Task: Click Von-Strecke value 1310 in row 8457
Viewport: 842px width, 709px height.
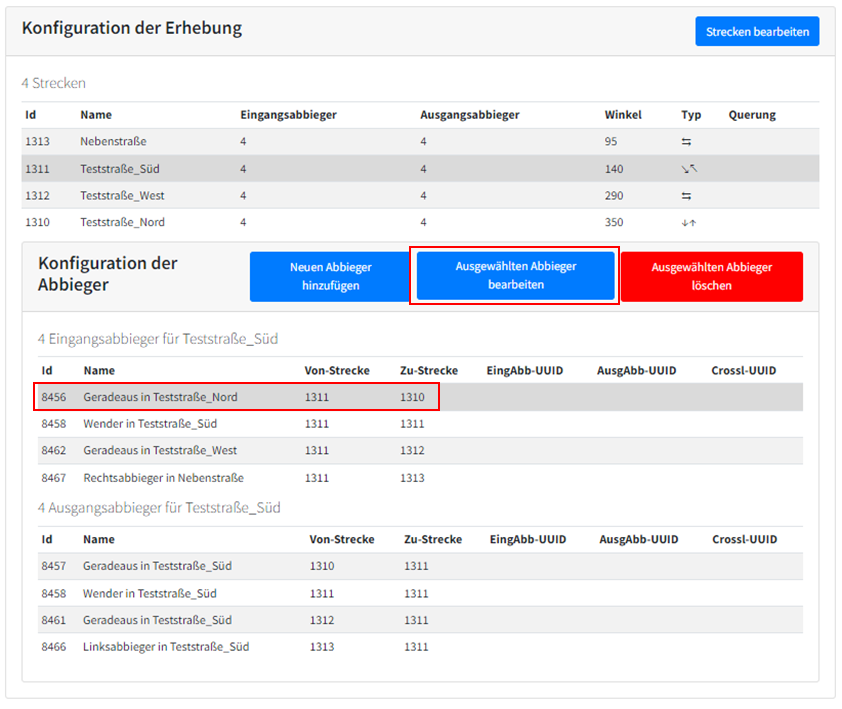Action: pyautogui.click(x=322, y=566)
